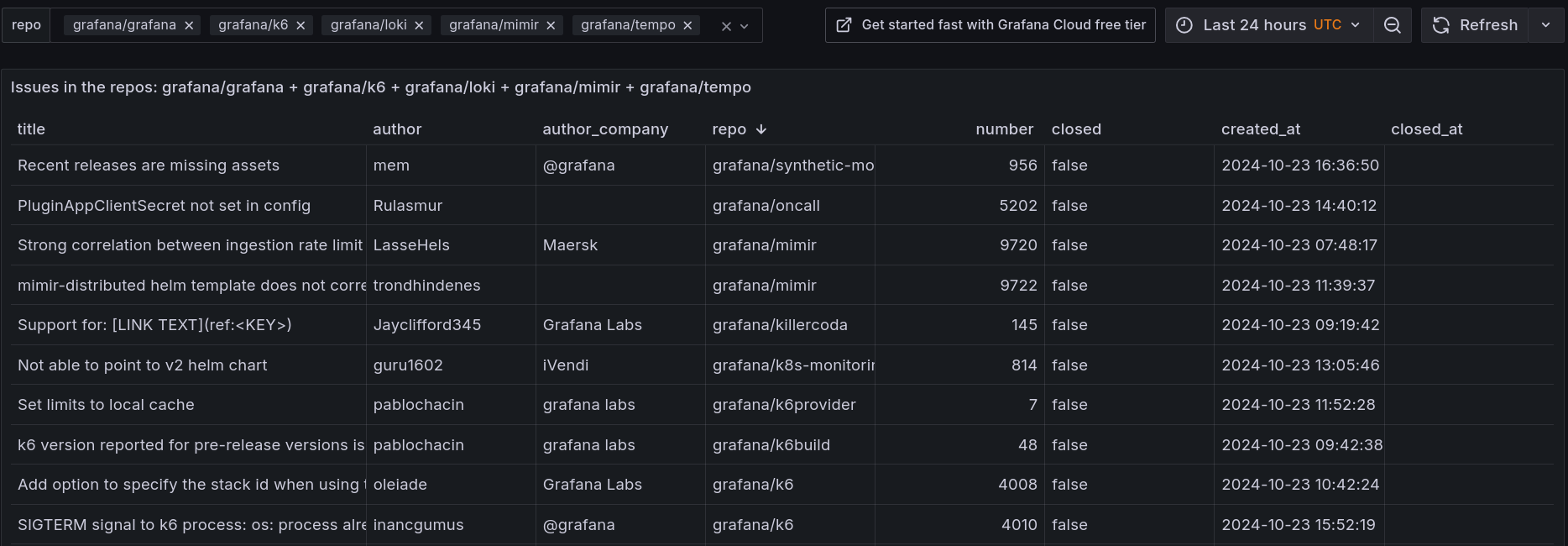Sort table by author column

(397, 129)
